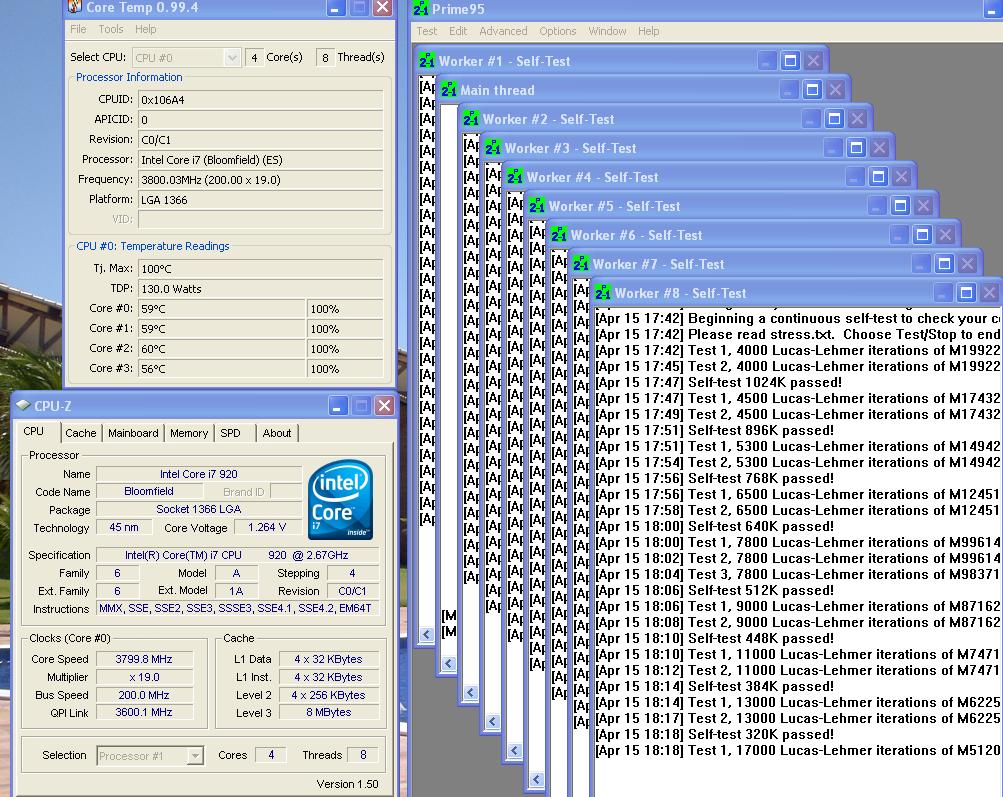Open the Help menu in Core Temp

click(x=145, y=29)
